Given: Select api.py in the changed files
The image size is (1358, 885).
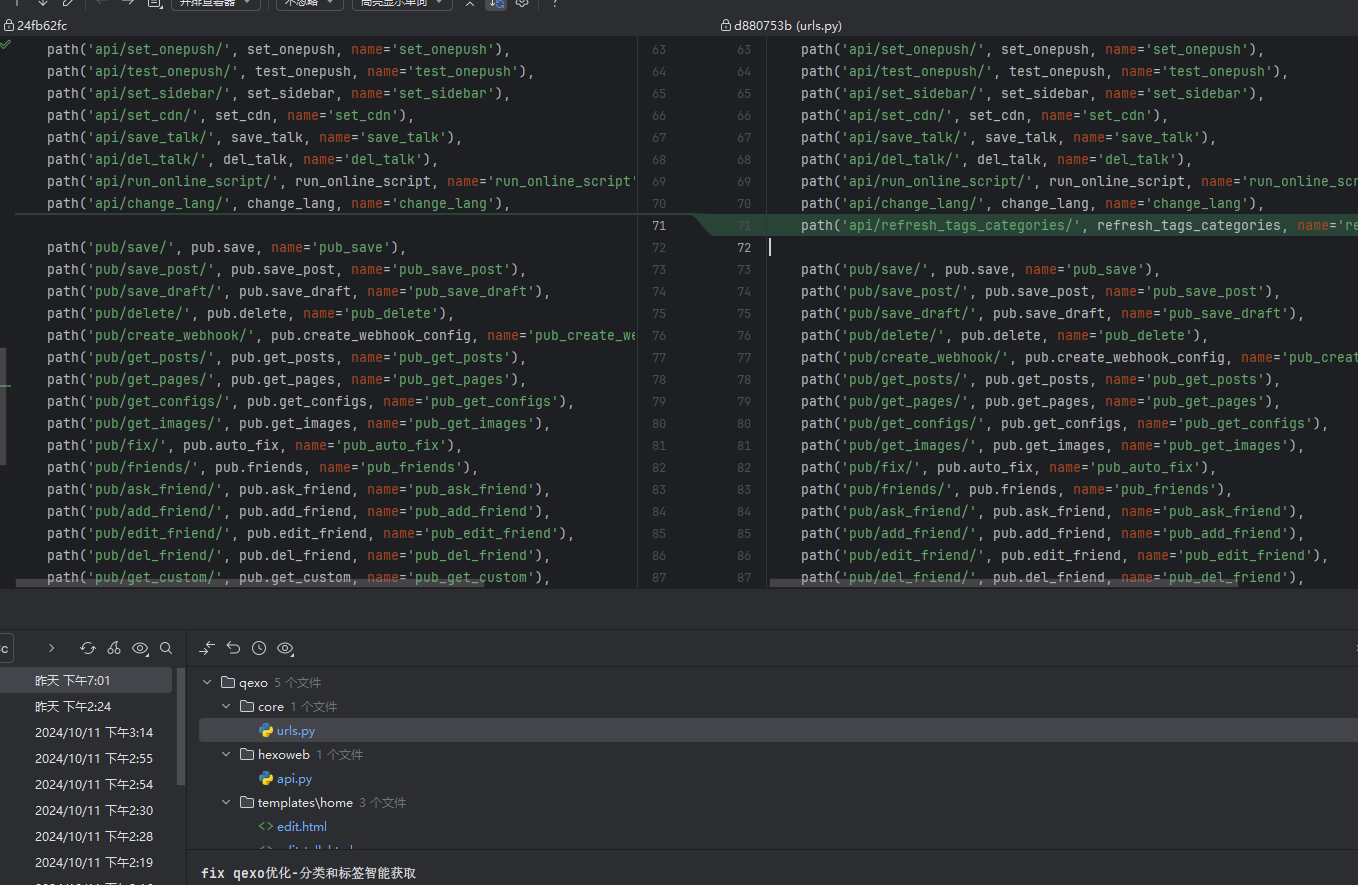Looking at the screenshot, I should [294, 779].
